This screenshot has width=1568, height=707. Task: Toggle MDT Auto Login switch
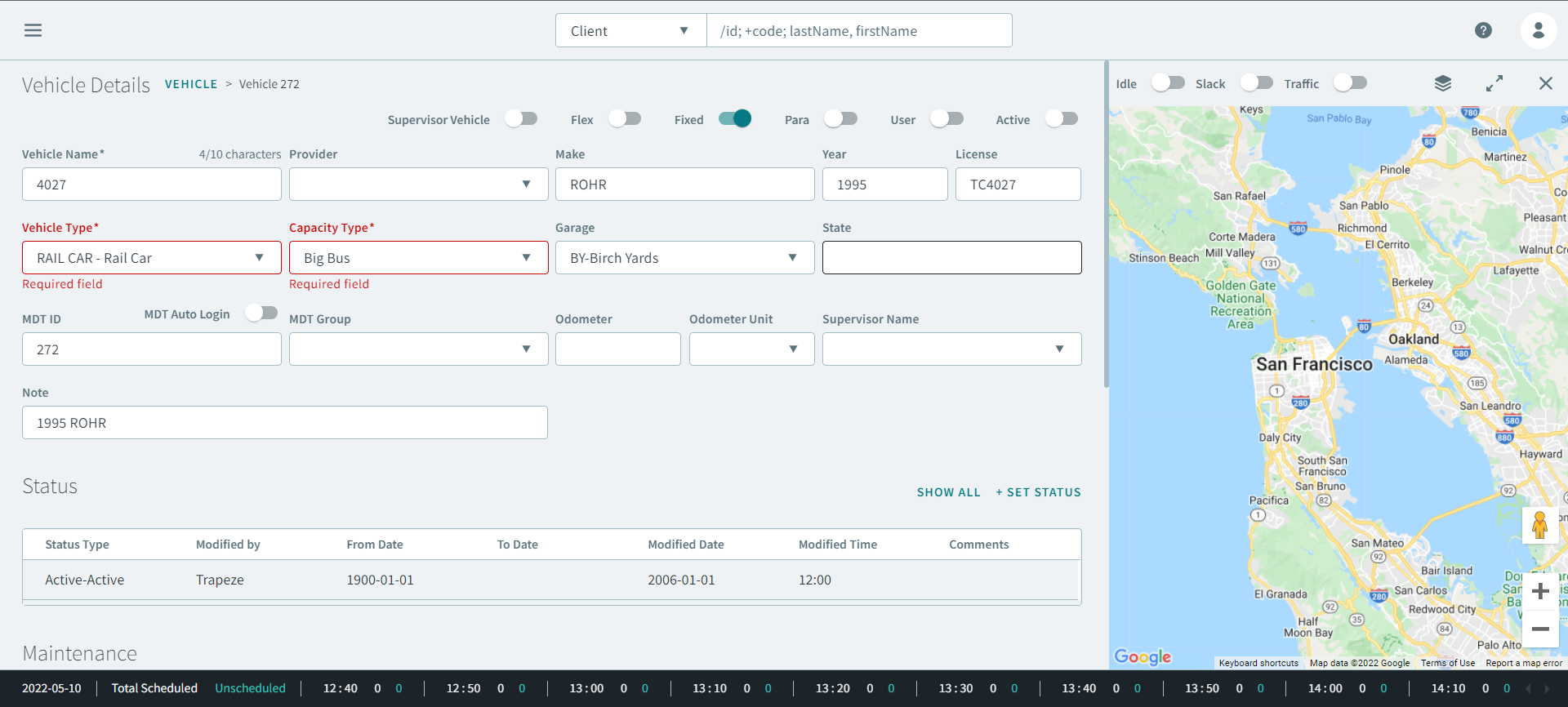click(261, 313)
